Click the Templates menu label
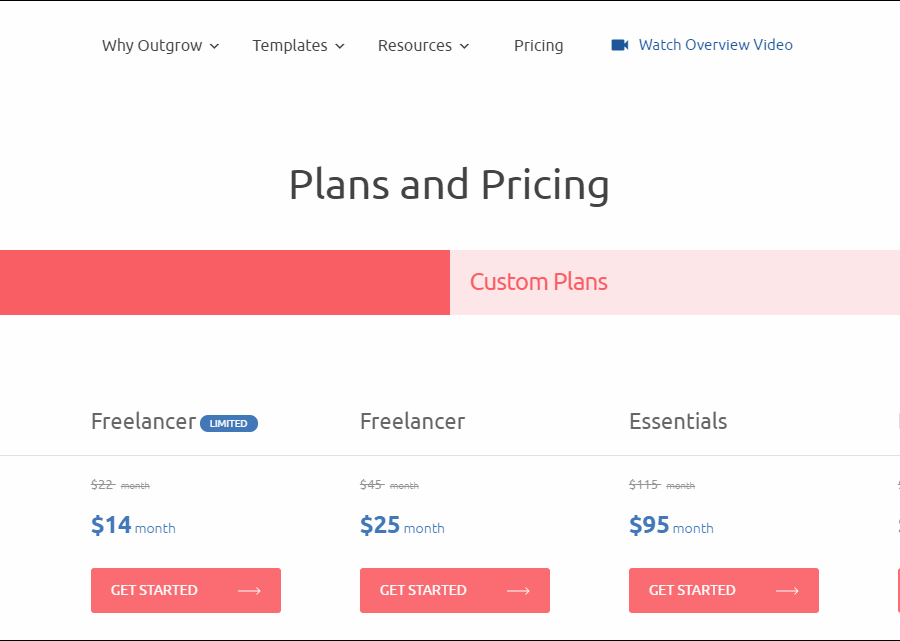The width and height of the screenshot is (900, 641). (x=290, y=45)
